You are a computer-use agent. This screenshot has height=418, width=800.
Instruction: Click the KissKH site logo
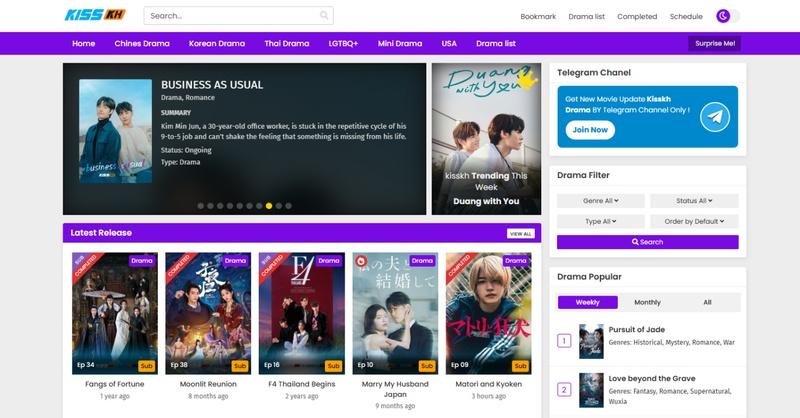95,15
